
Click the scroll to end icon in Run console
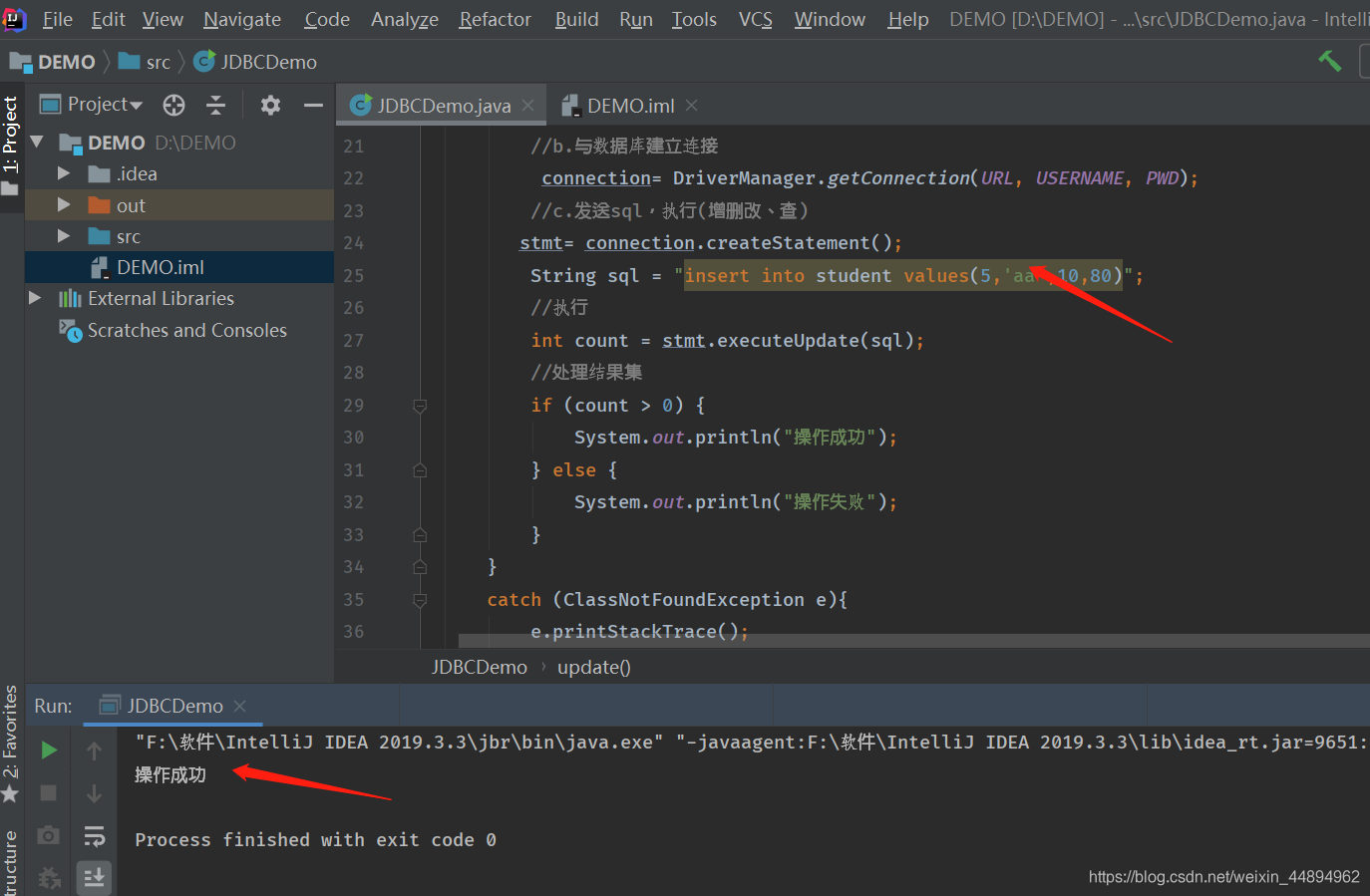pos(95,877)
